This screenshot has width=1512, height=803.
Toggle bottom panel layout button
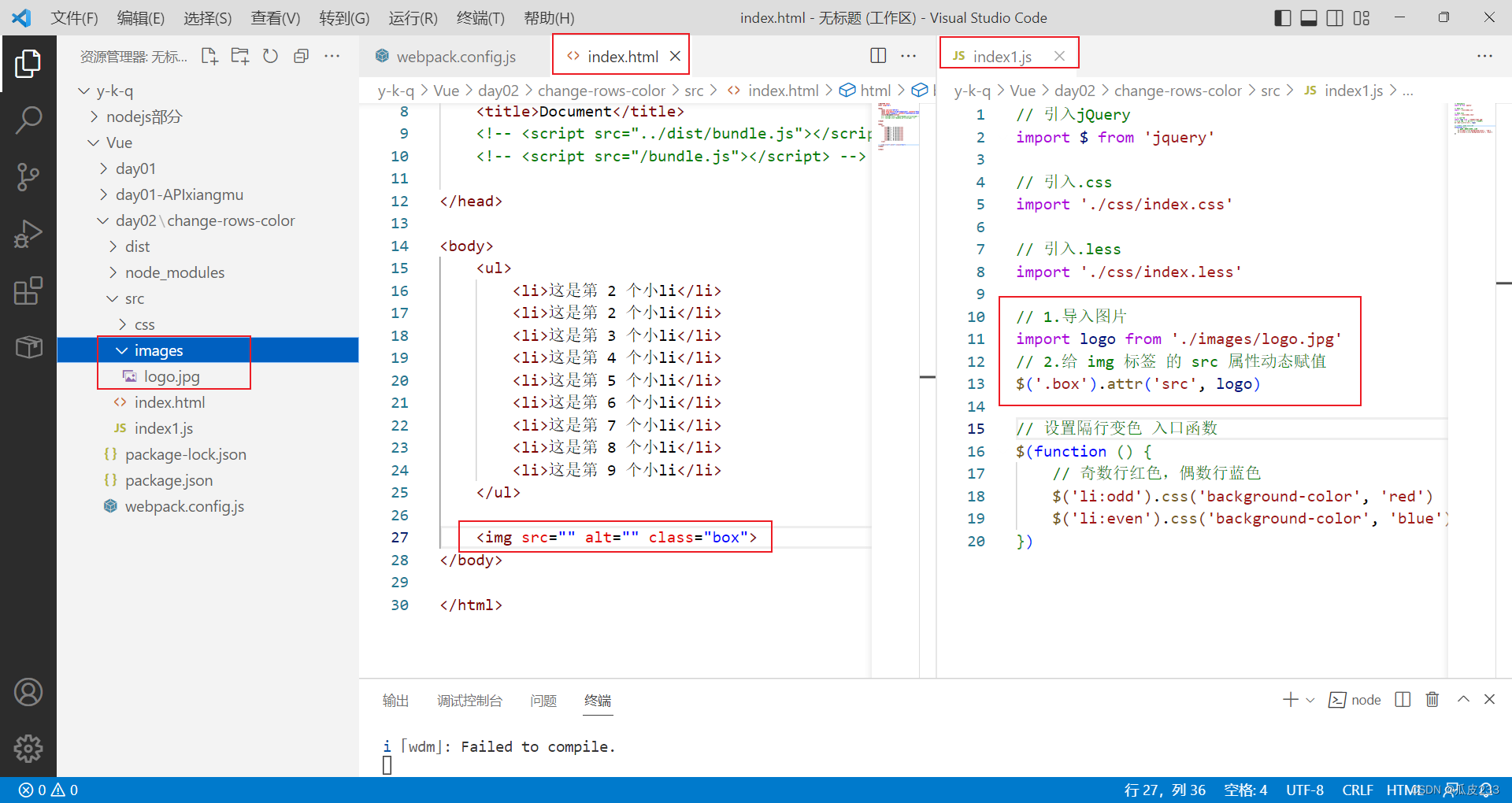tap(1309, 18)
